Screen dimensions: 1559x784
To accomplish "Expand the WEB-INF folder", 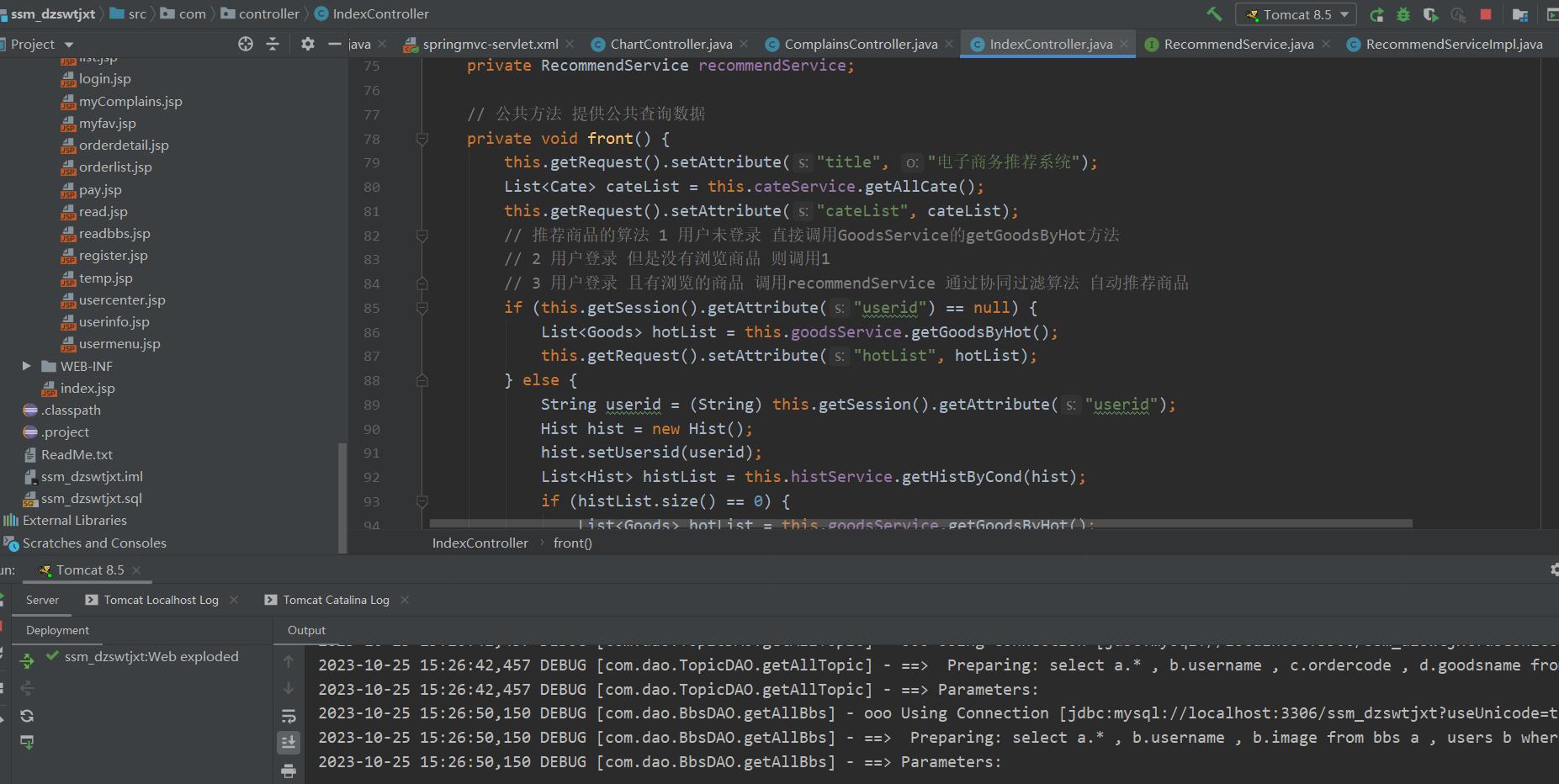I will pyautogui.click(x=26, y=366).
